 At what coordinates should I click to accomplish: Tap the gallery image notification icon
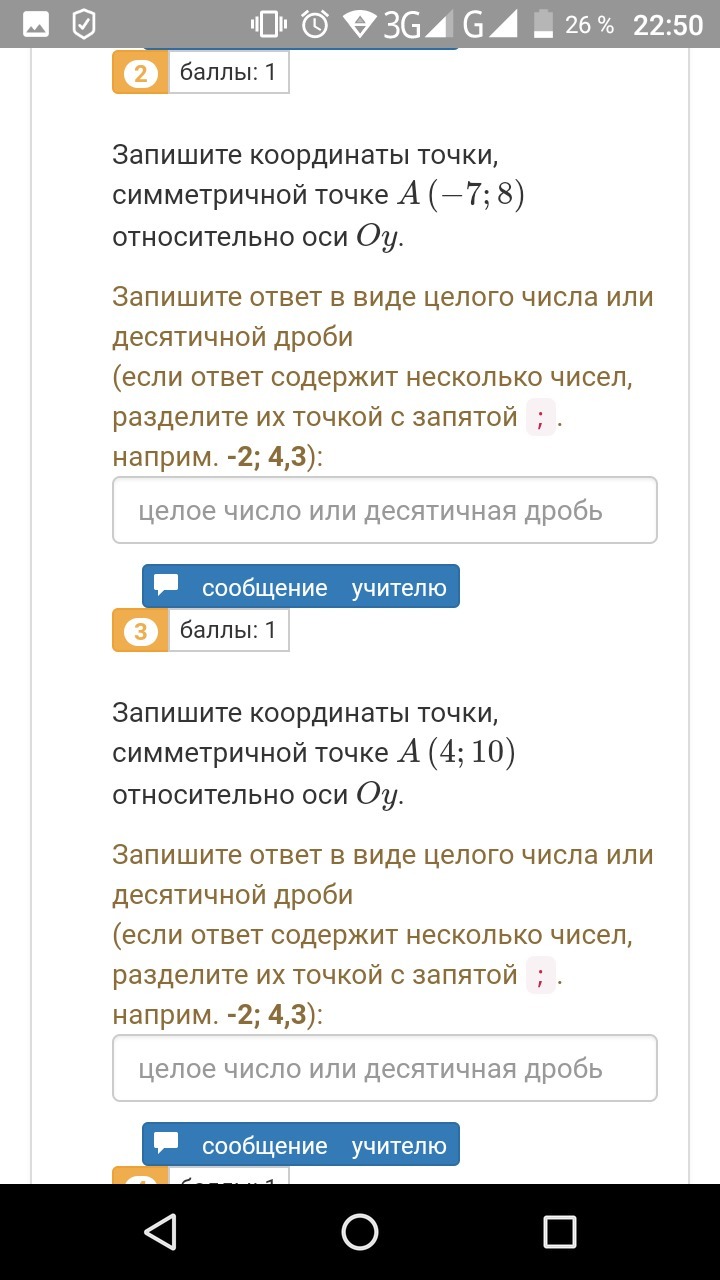click(x=35, y=24)
